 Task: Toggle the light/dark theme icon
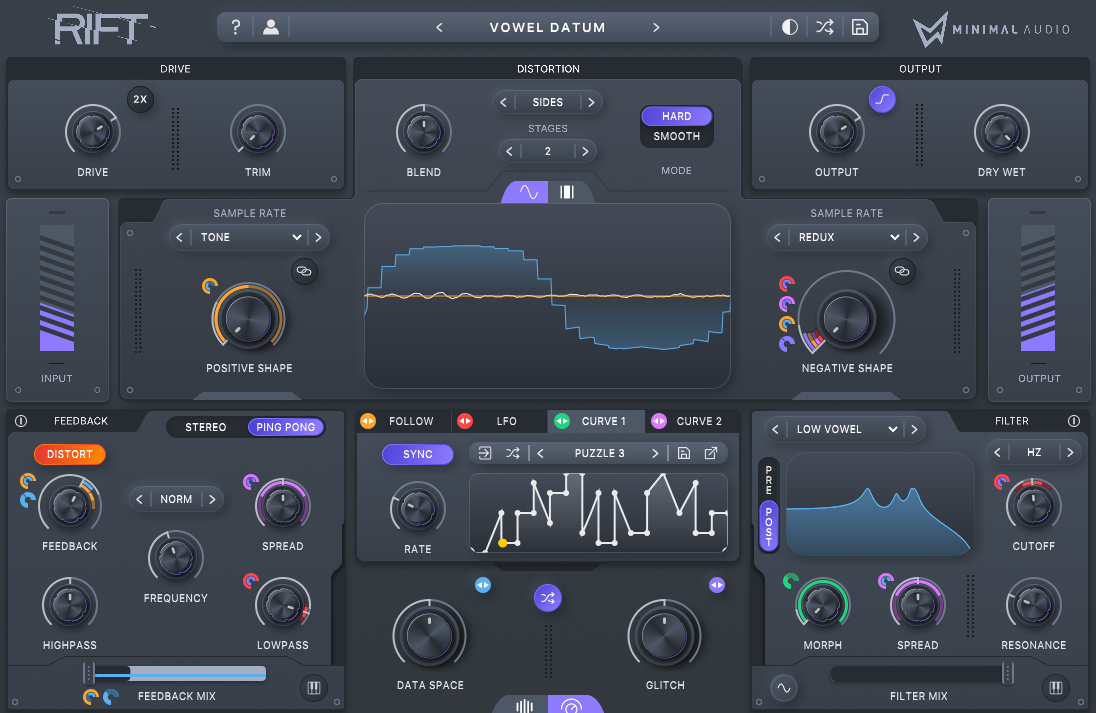pyautogui.click(x=790, y=27)
